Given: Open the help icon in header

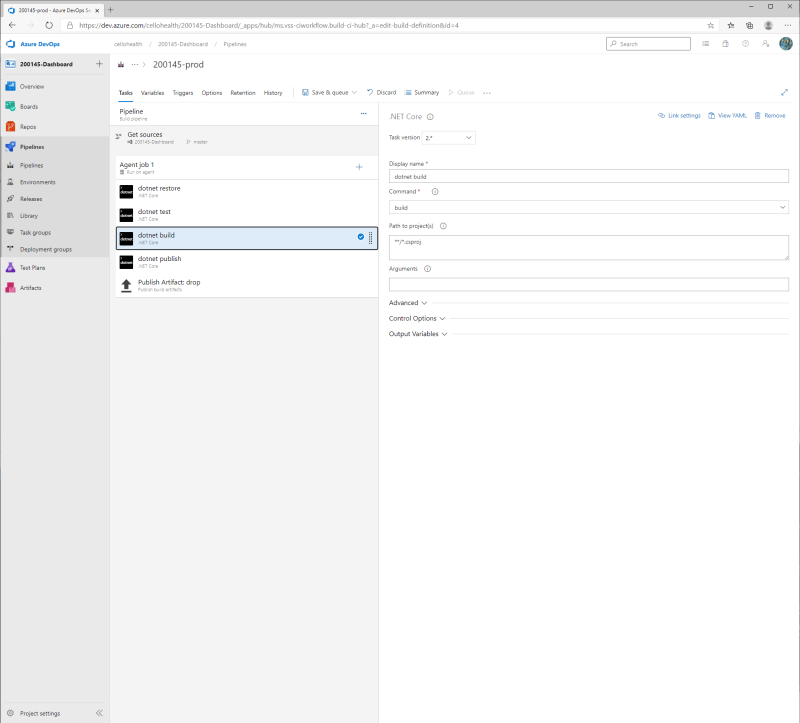Looking at the screenshot, I should tap(745, 44).
